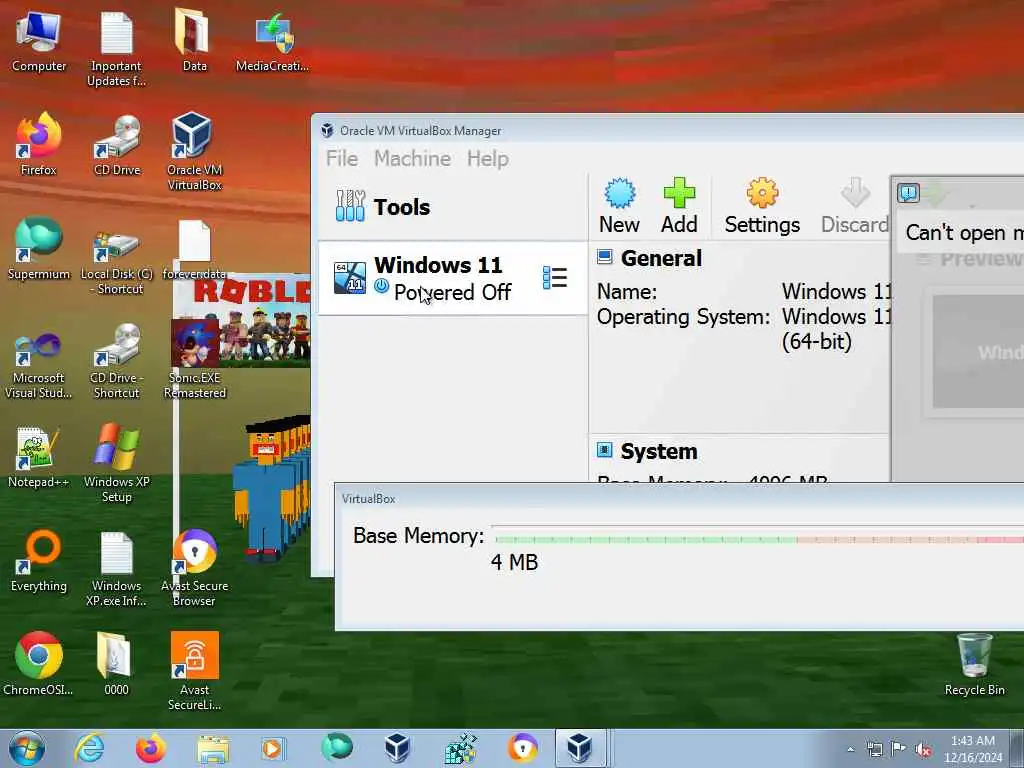Launch Notepad++ from desktop
The image size is (1024, 768).
pyautogui.click(x=39, y=457)
